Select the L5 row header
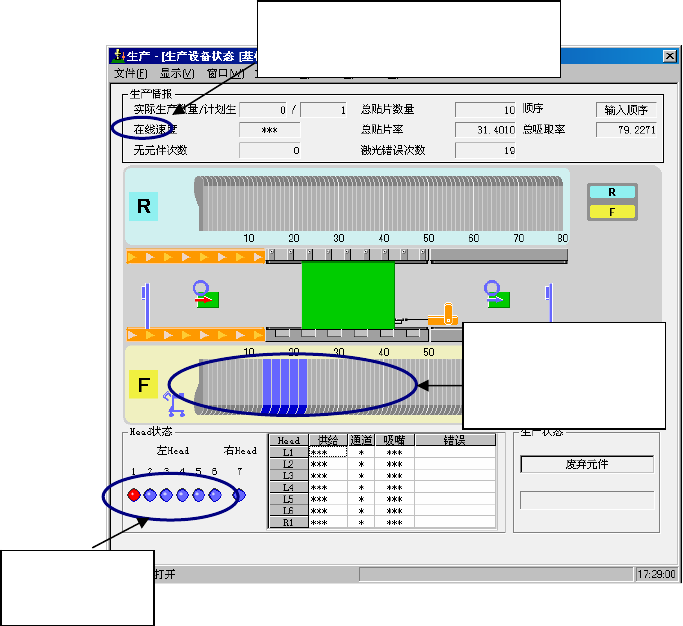Image resolution: width=683 pixels, height=626 pixels. click(x=289, y=499)
